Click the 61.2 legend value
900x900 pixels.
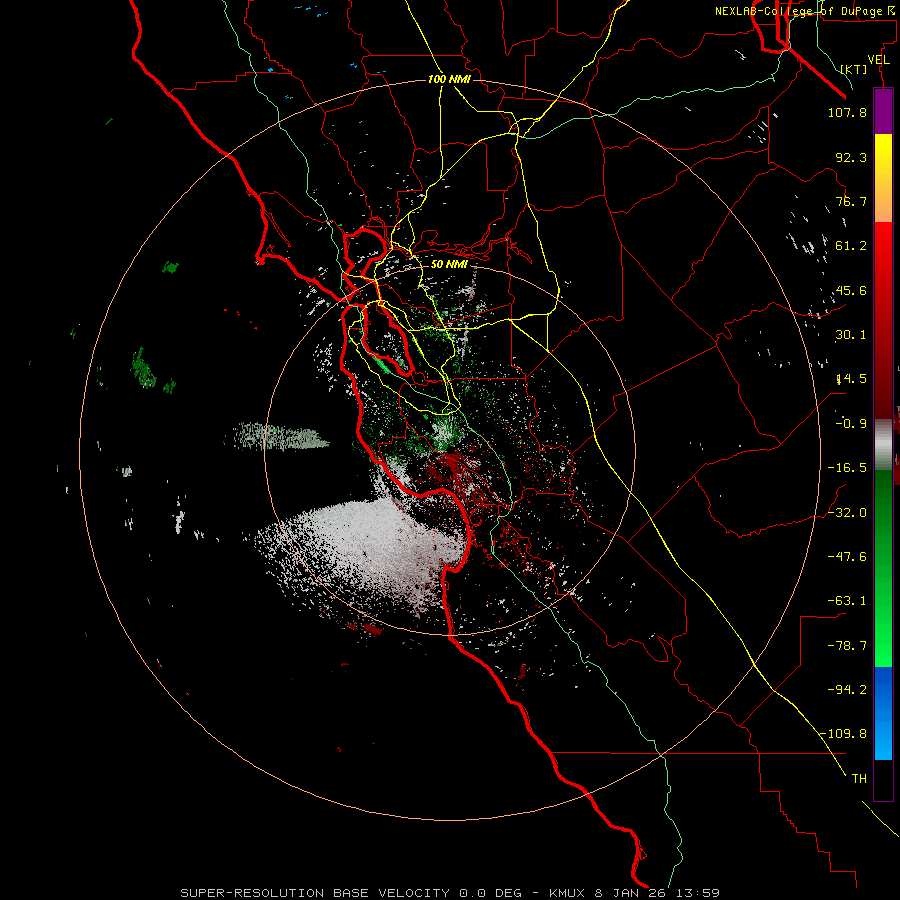(851, 246)
